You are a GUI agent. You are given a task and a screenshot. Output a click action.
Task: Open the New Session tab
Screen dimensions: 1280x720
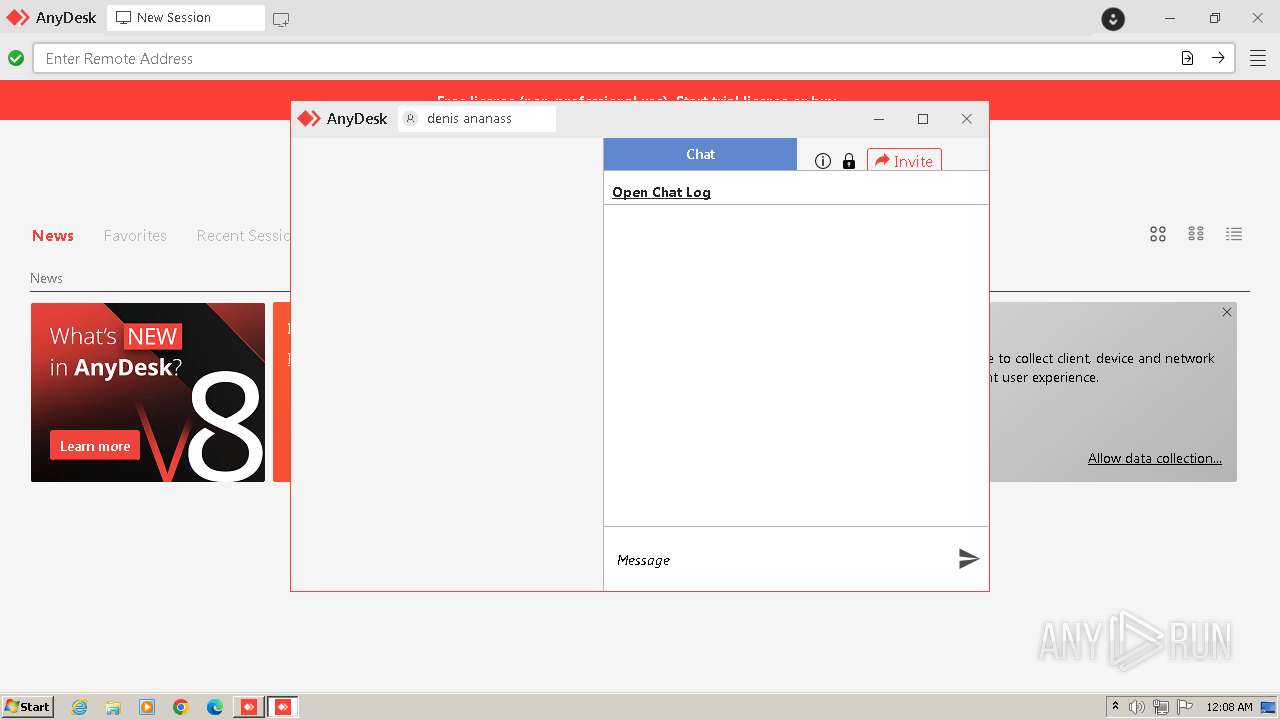point(186,18)
